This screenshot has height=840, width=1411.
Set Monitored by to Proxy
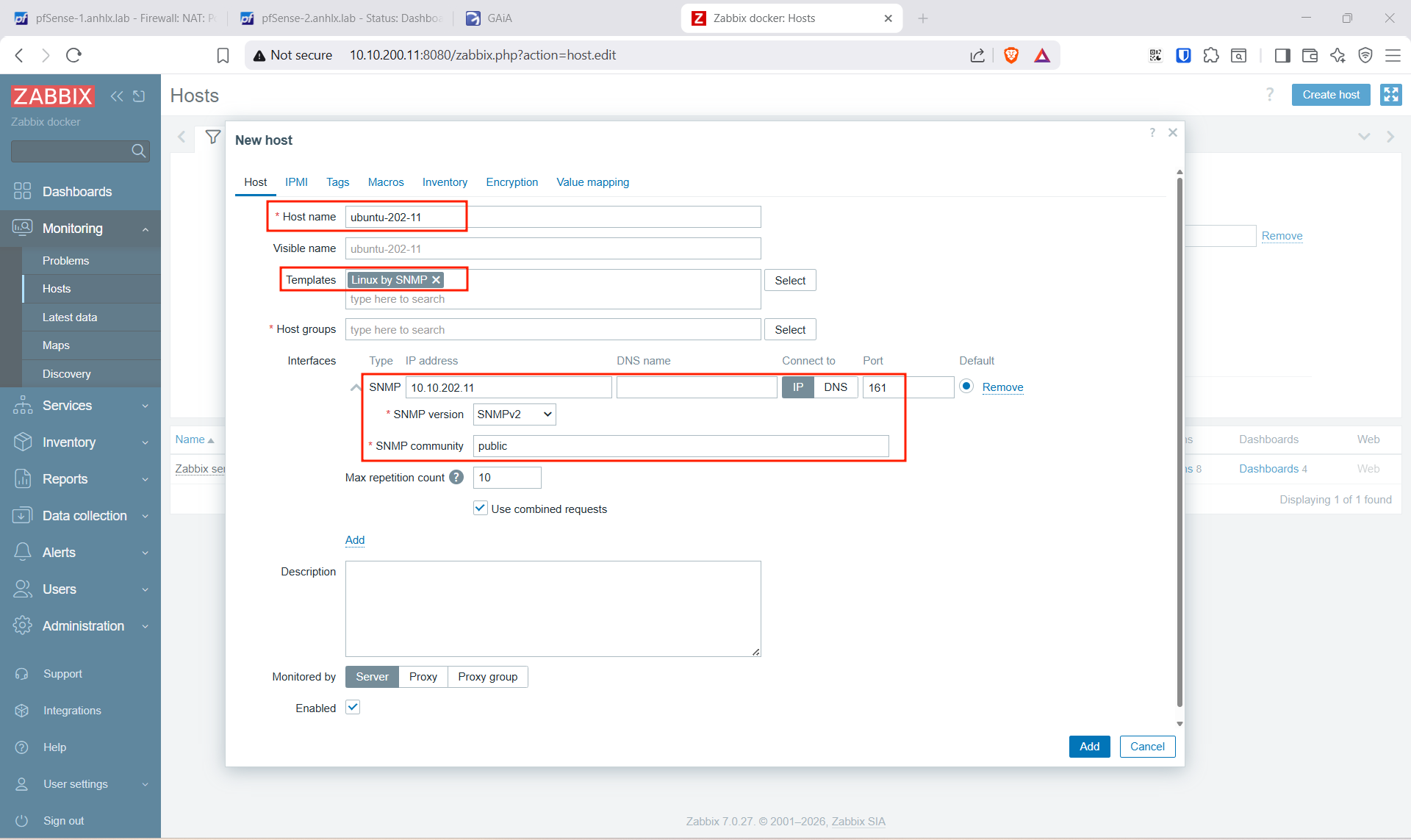click(423, 677)
